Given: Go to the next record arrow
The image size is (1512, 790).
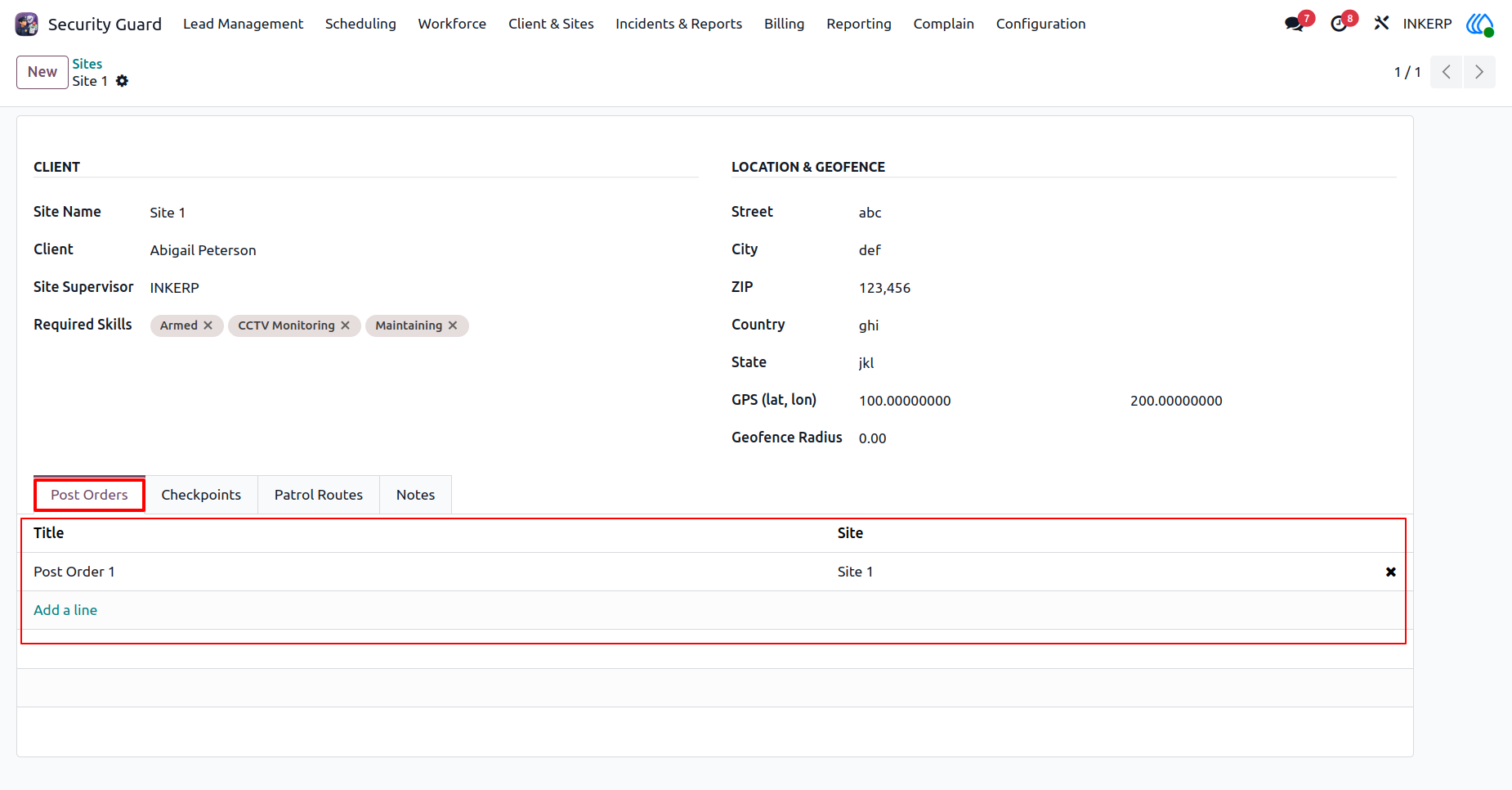Looking at the screenshot, I should [1479, 72].
